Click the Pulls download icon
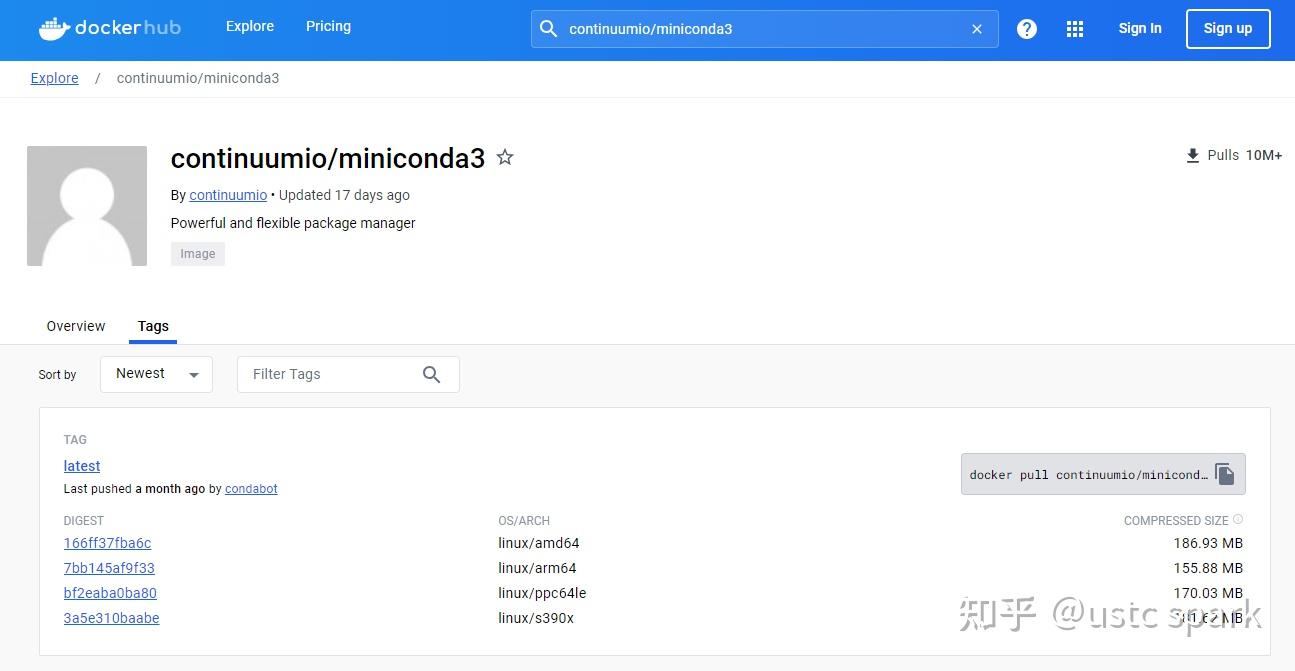The width and height of the screenshot is (1295, 671). point(1192,155)
